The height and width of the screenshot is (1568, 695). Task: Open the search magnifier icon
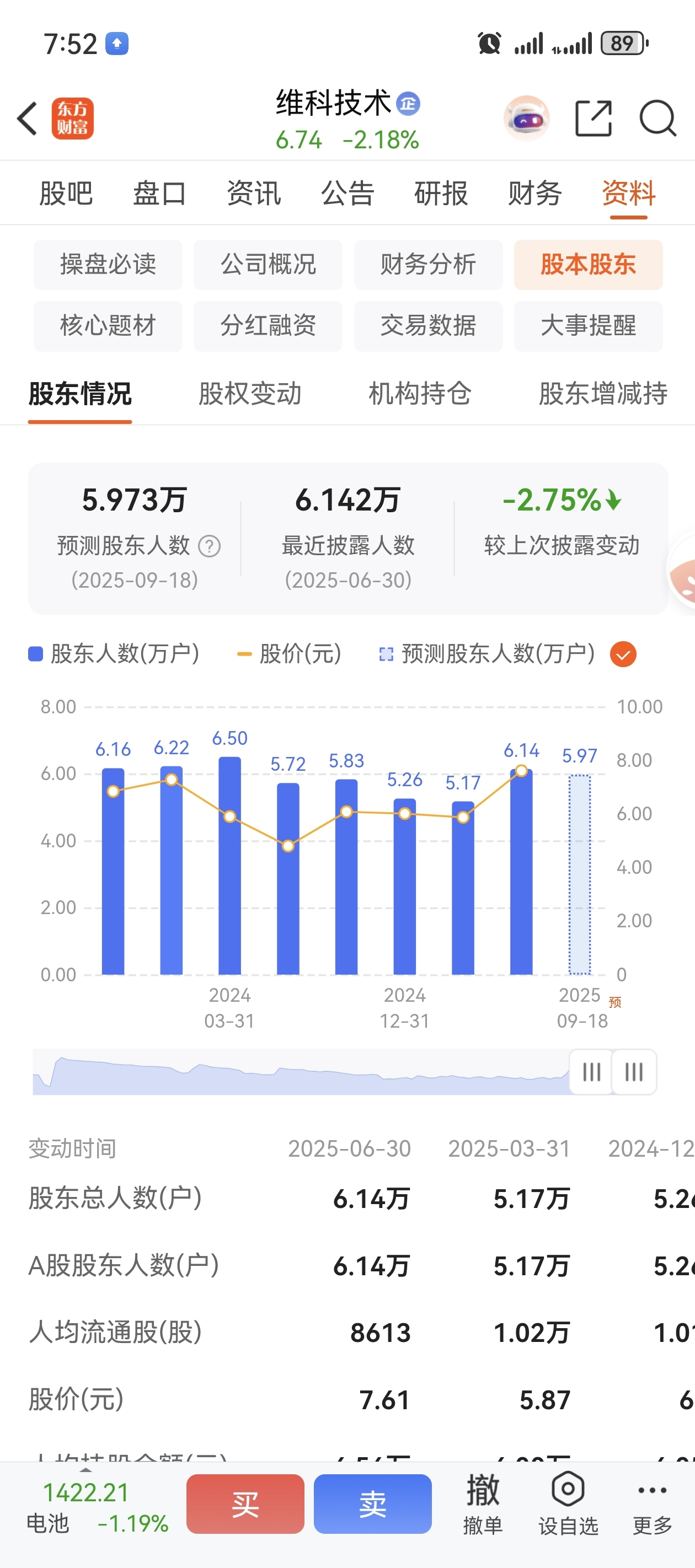click(658, 118)
